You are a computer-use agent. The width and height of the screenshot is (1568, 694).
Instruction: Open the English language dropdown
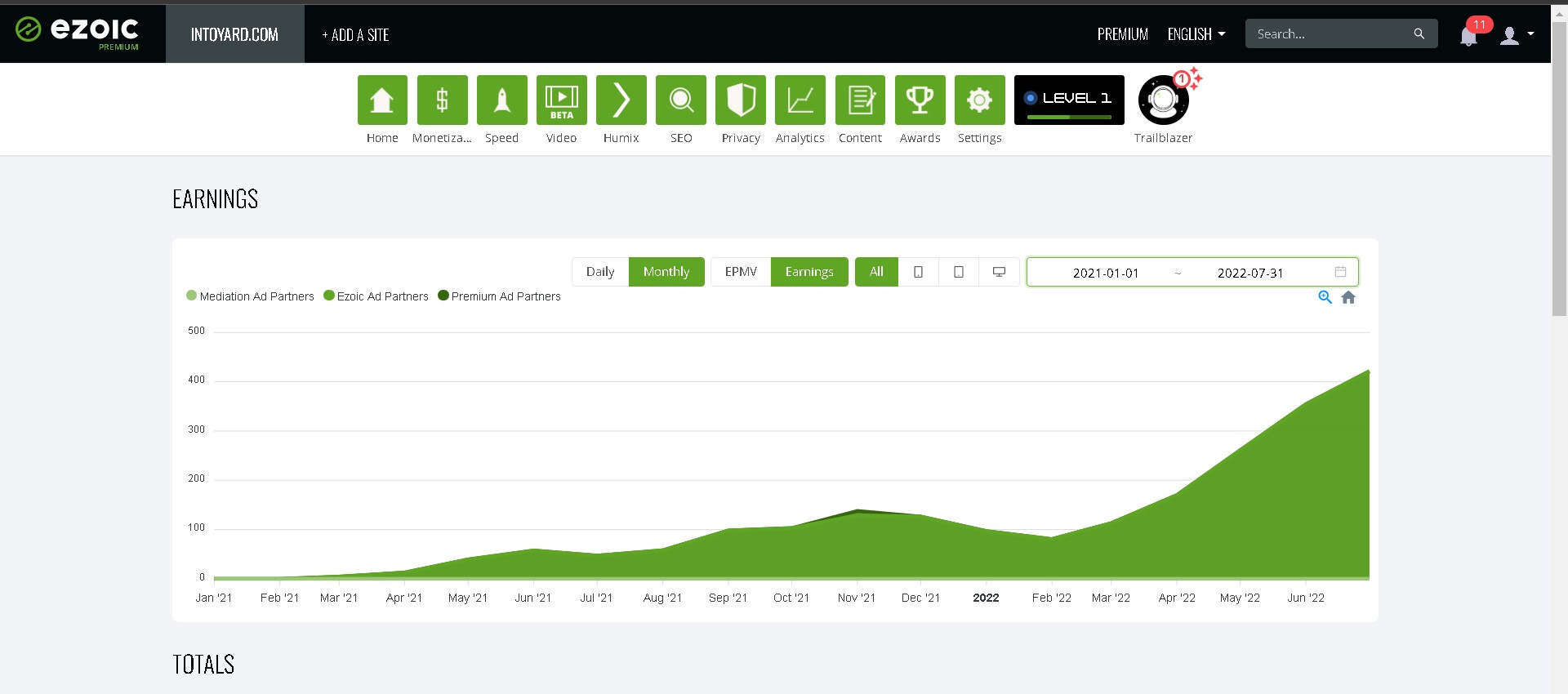(x=1196, y=34)
